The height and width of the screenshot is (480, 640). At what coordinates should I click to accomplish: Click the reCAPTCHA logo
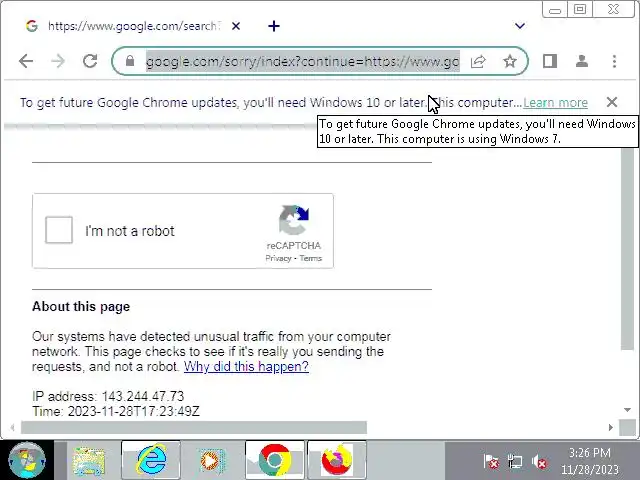294,220
